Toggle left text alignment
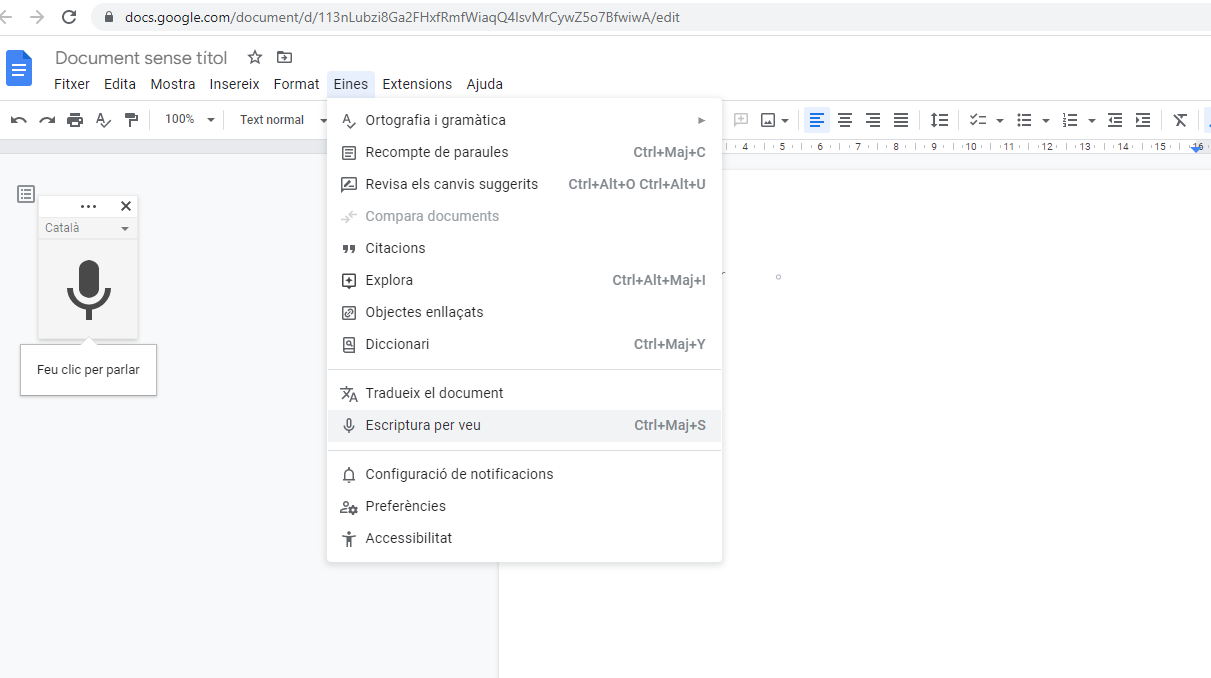Screen dimensions: 1211x678 click(817, 120)
